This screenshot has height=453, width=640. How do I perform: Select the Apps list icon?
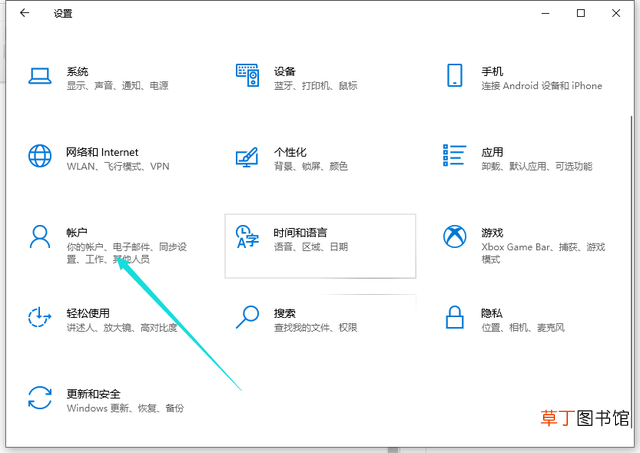tap(454, 155)
